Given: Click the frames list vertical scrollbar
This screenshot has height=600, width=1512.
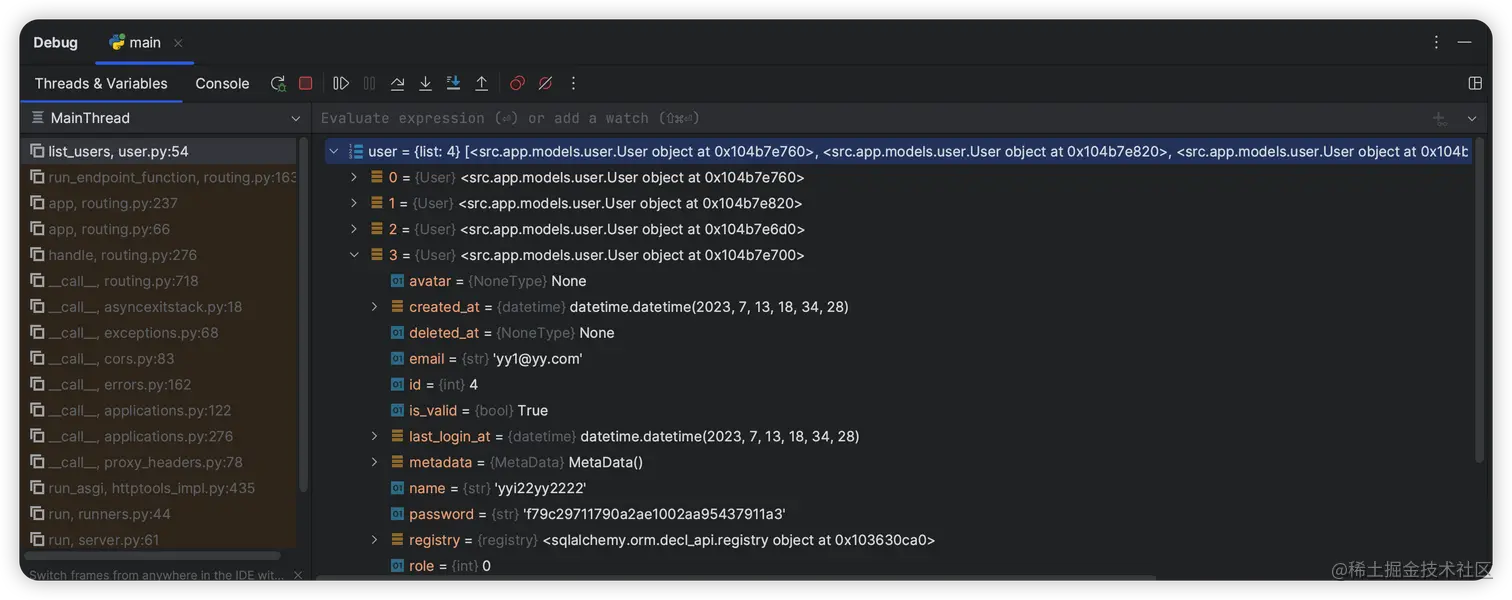Looking at the screenshot, I should (303, 315).
